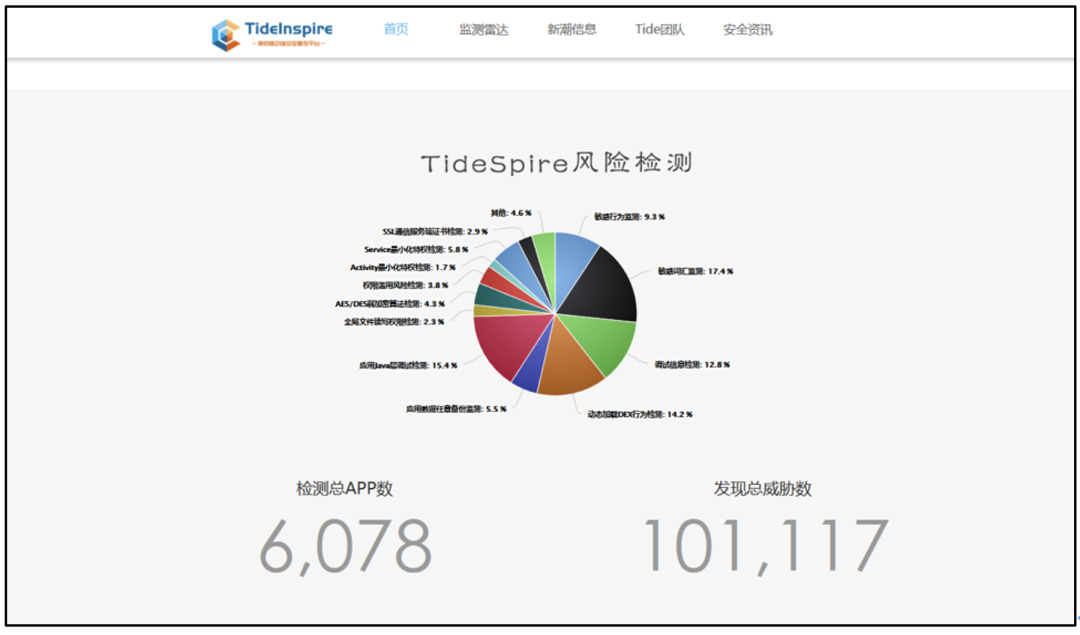Click the TideSpire风险检测 heading
Screen dimensions: 1080x635
(557, 163)
